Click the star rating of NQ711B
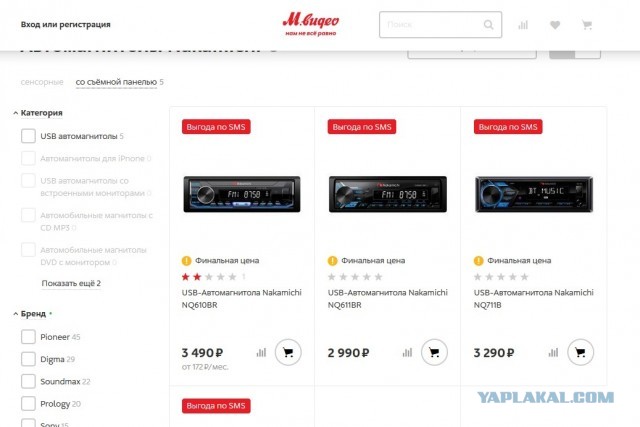Image resolution: width=640 pixels, height=427 pixels. click(x=501, y=277)
